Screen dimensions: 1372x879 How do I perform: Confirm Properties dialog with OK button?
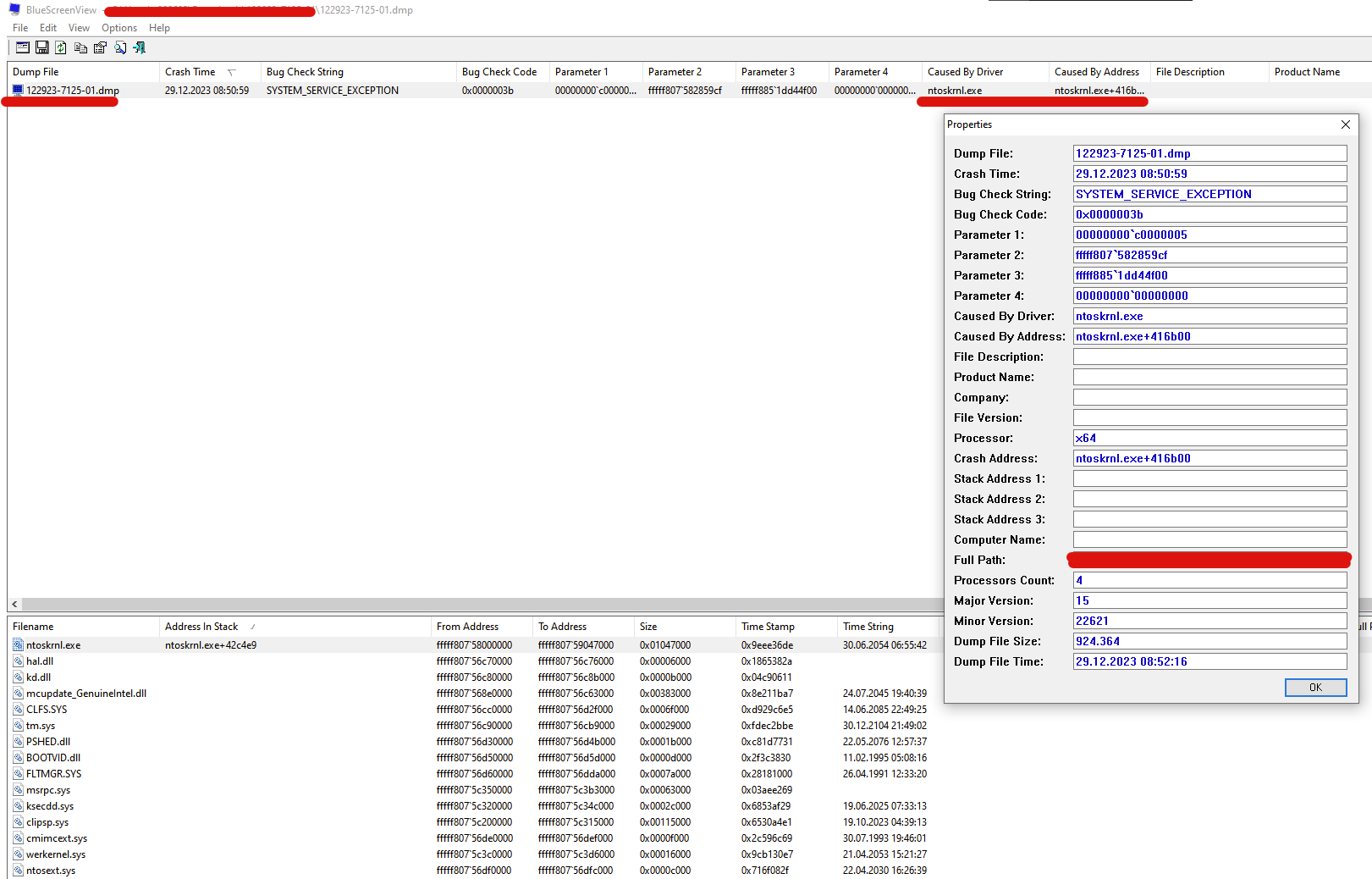tap(1315, 688)
